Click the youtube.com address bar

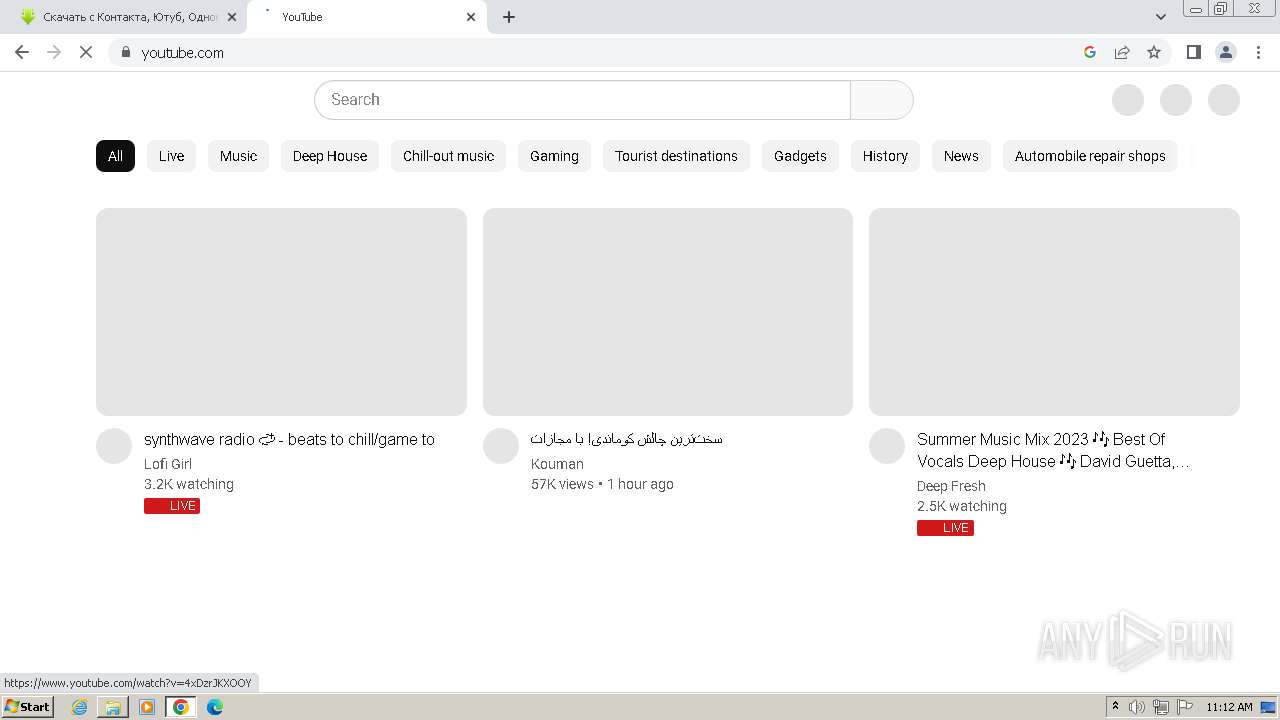[600, 52]
